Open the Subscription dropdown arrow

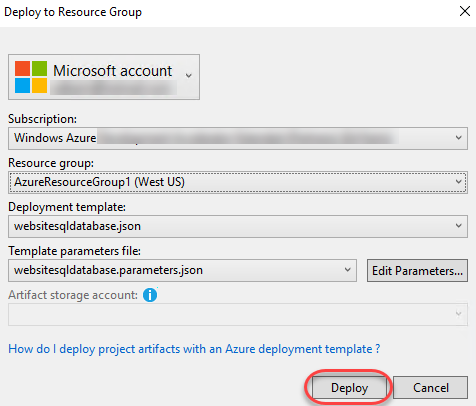tap(459, 138)
